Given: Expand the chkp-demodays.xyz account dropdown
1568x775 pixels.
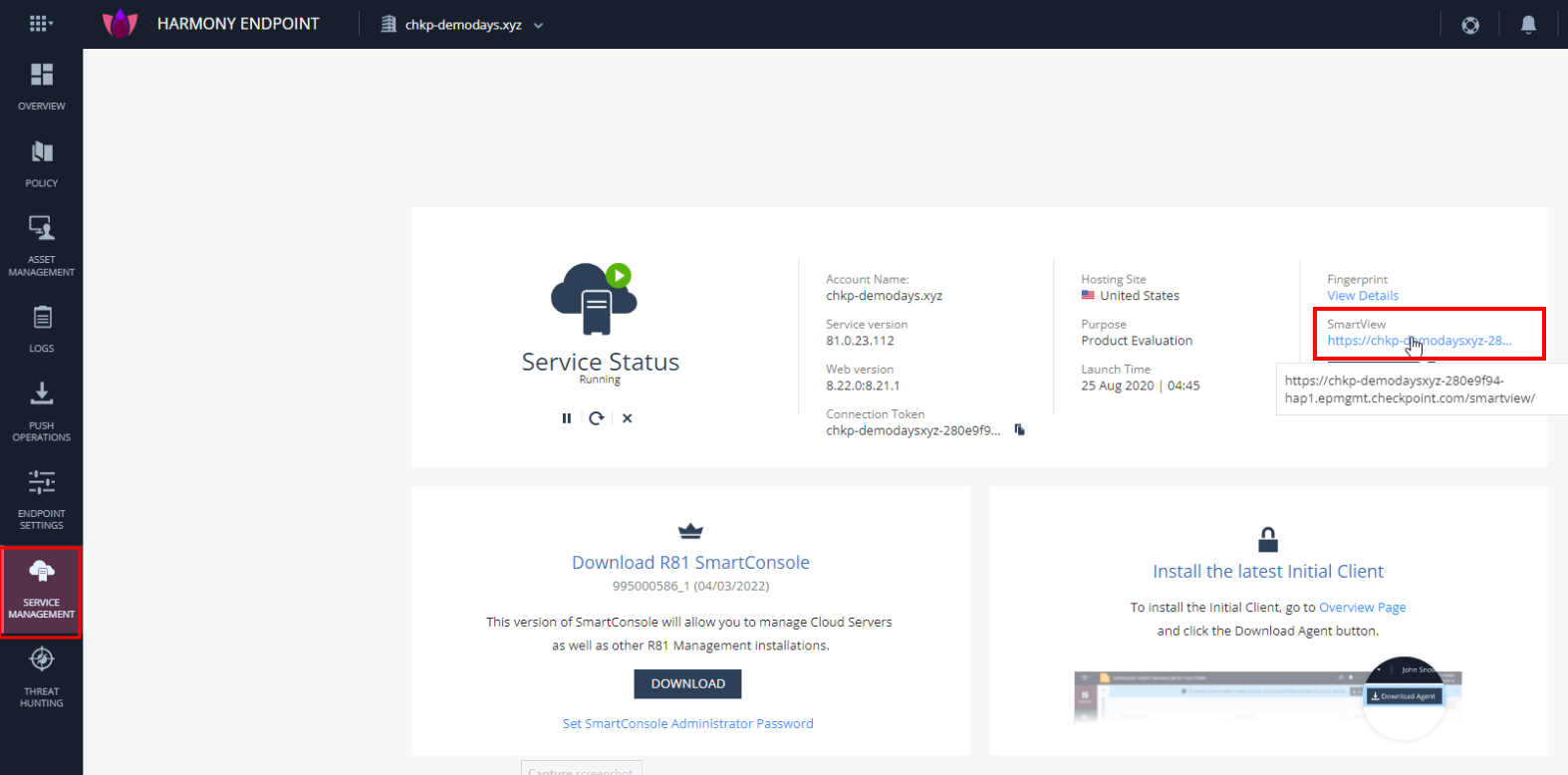Looking at the screenshot, I should 538,25.
